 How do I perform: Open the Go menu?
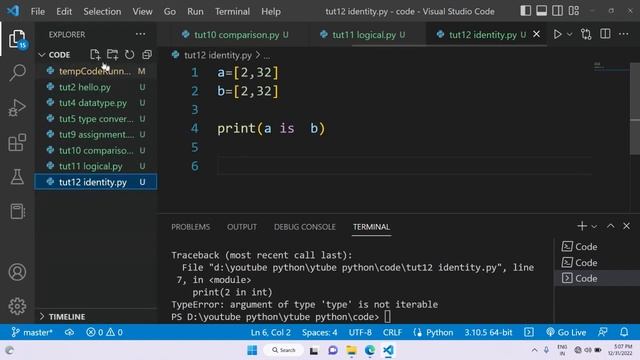[x=169, y=11]
